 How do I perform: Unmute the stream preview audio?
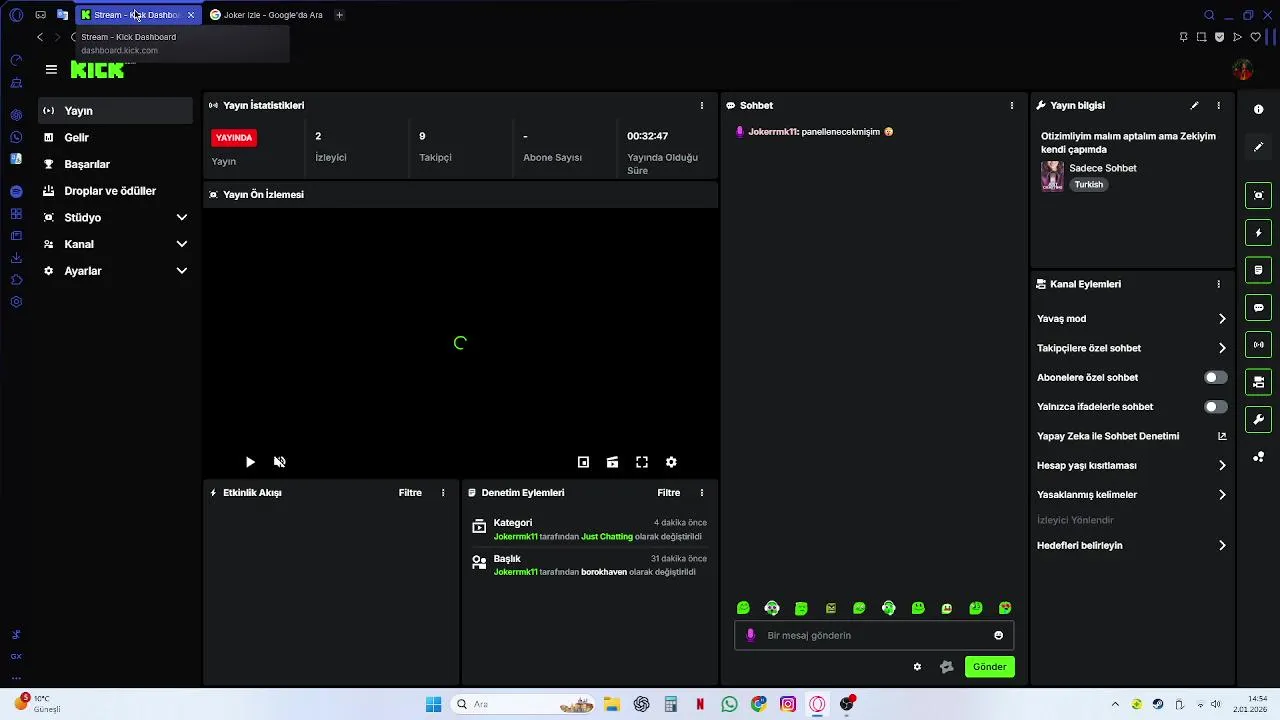point(280,462)
